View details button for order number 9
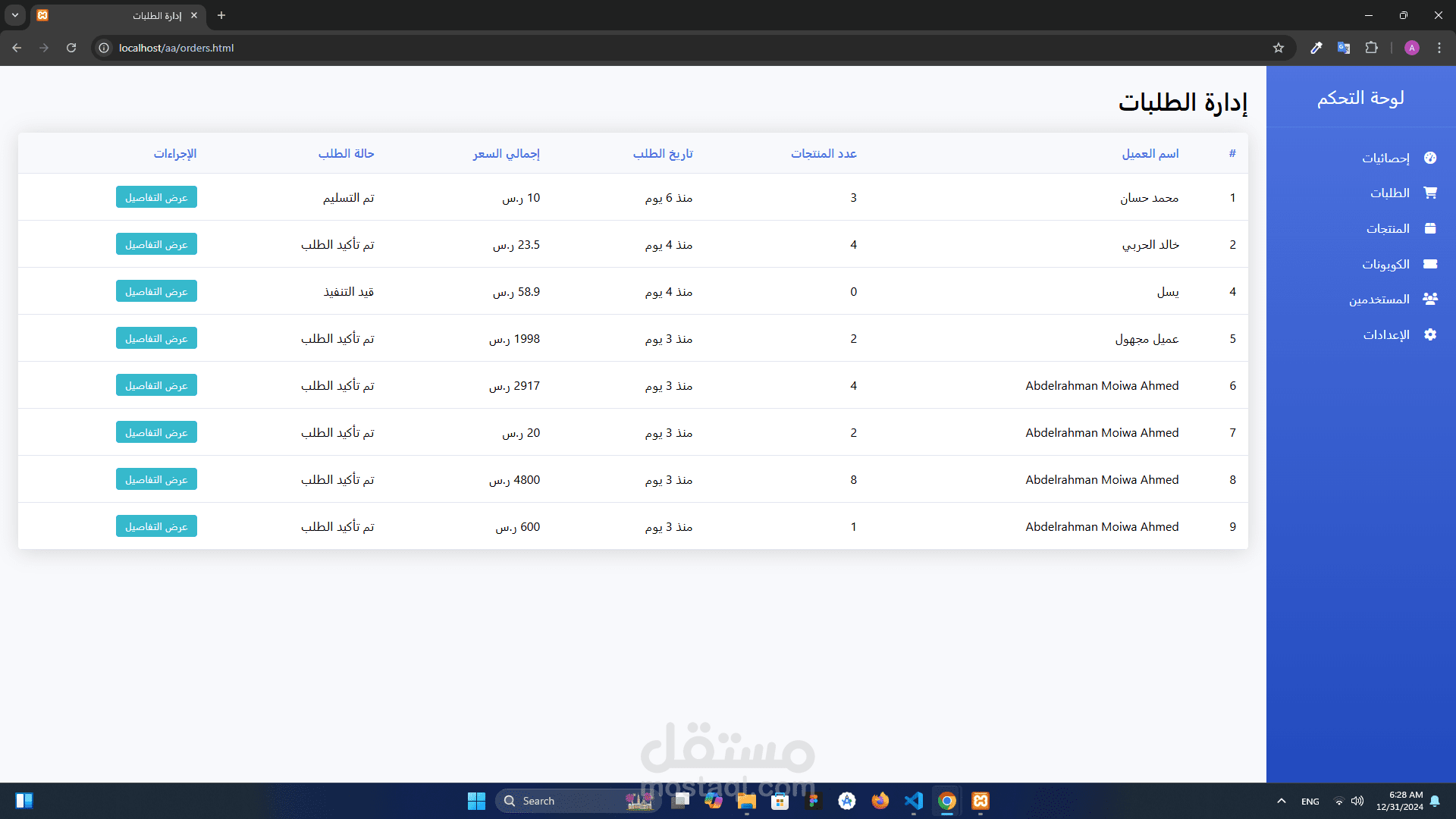Image resolution: width=1456 pixels, height=819 pixels. tap(156, 526)
